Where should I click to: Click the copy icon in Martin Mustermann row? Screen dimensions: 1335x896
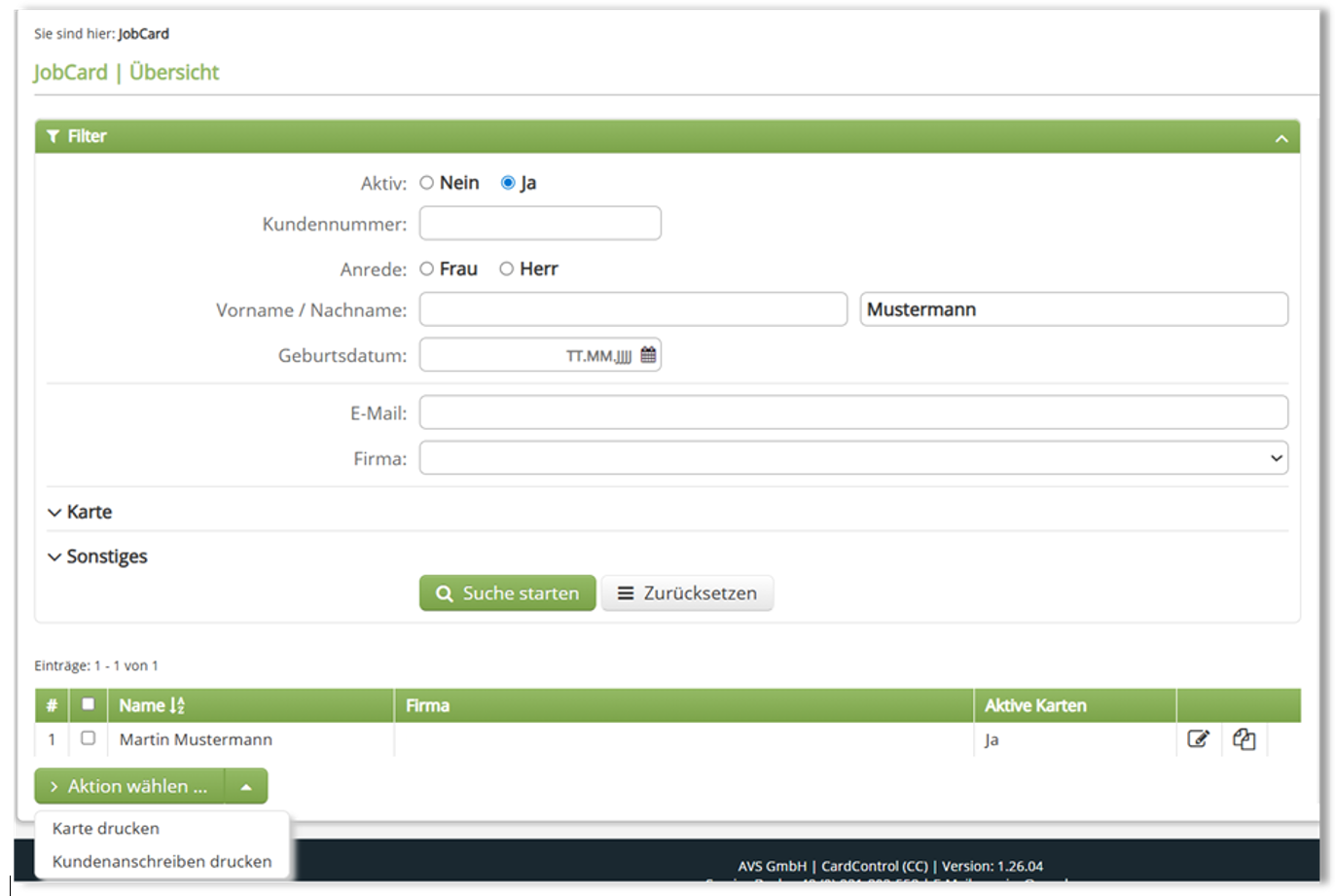point(1244,739)
